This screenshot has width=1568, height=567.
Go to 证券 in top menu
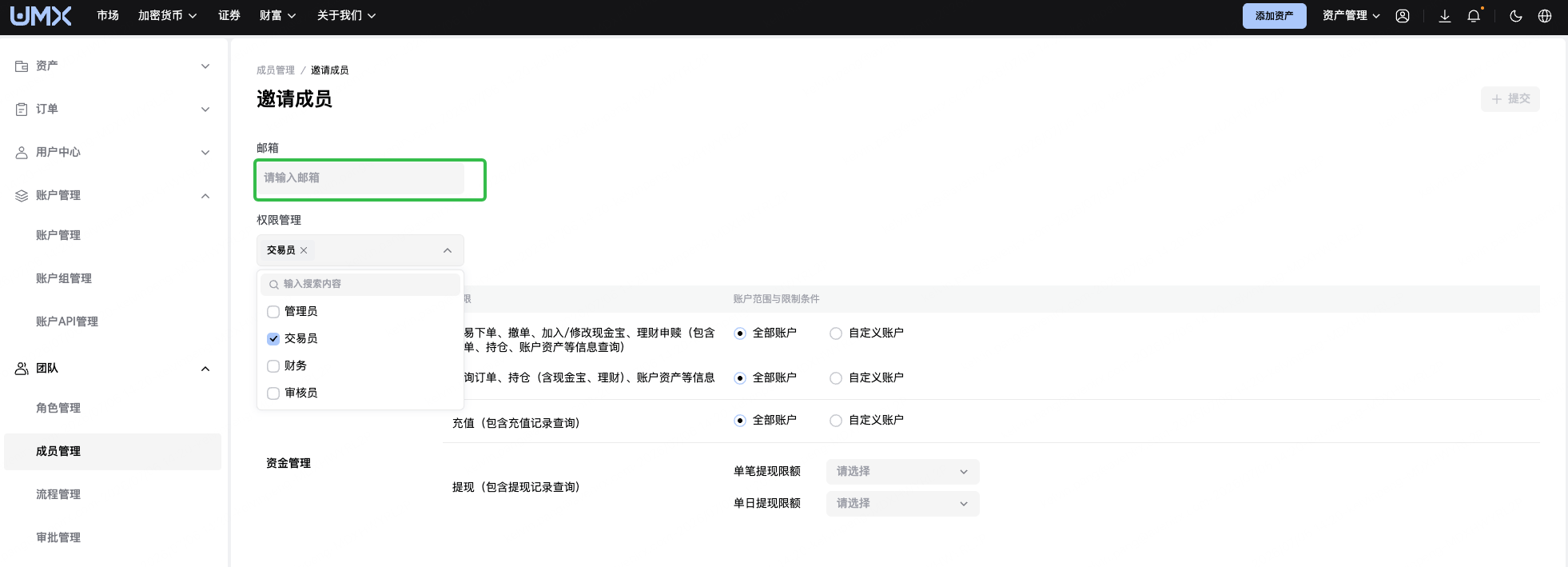click(229, 16)
